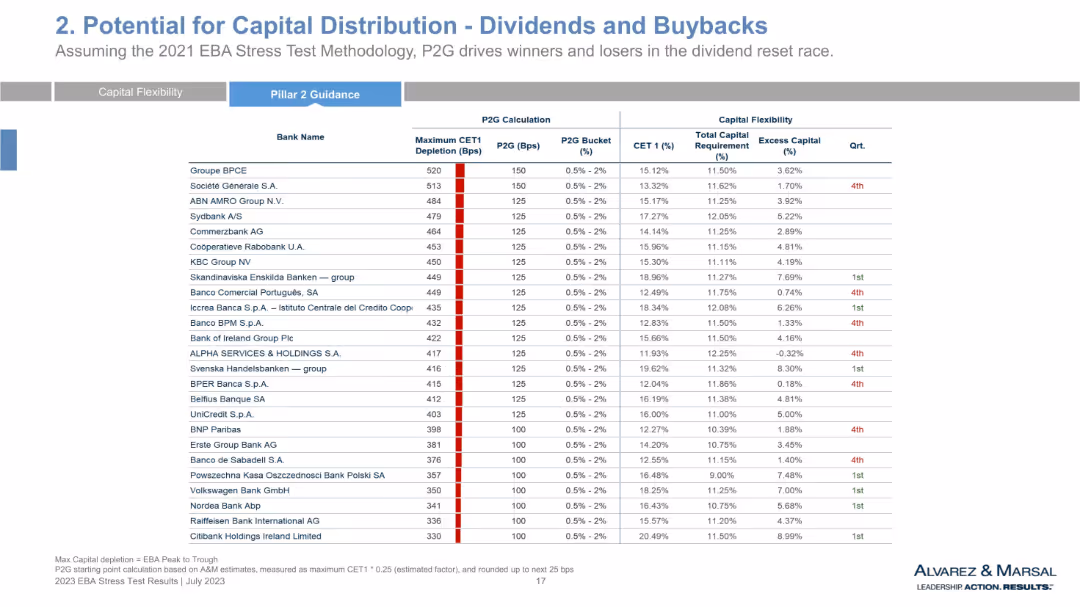Select Svenska Handelsbanken — group row name
1080x607 pixels.
pyautogui.click(x=258, y=369)
